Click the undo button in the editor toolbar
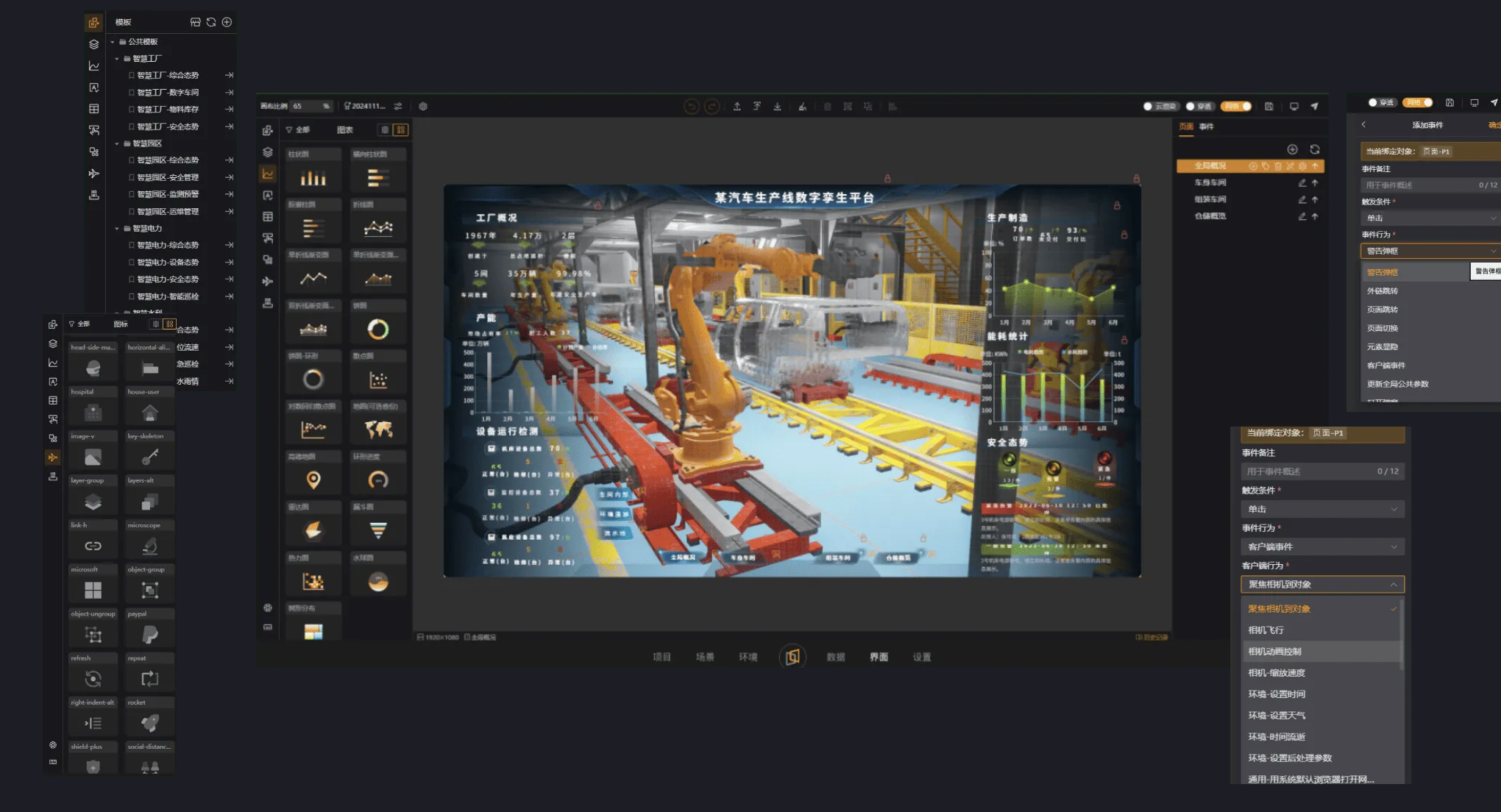The image size is (1501, 812). tap(692, 107)
